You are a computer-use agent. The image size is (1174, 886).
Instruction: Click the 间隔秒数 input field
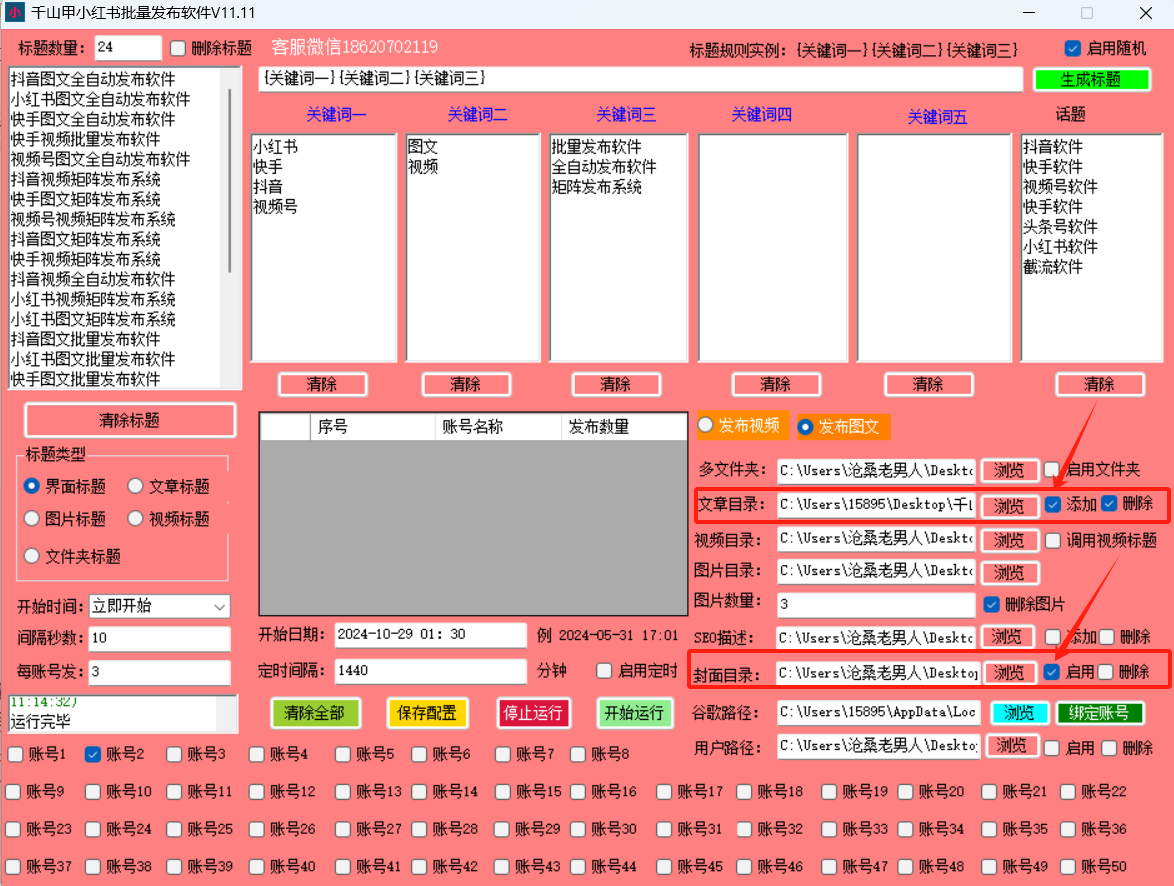pos(159,638)
